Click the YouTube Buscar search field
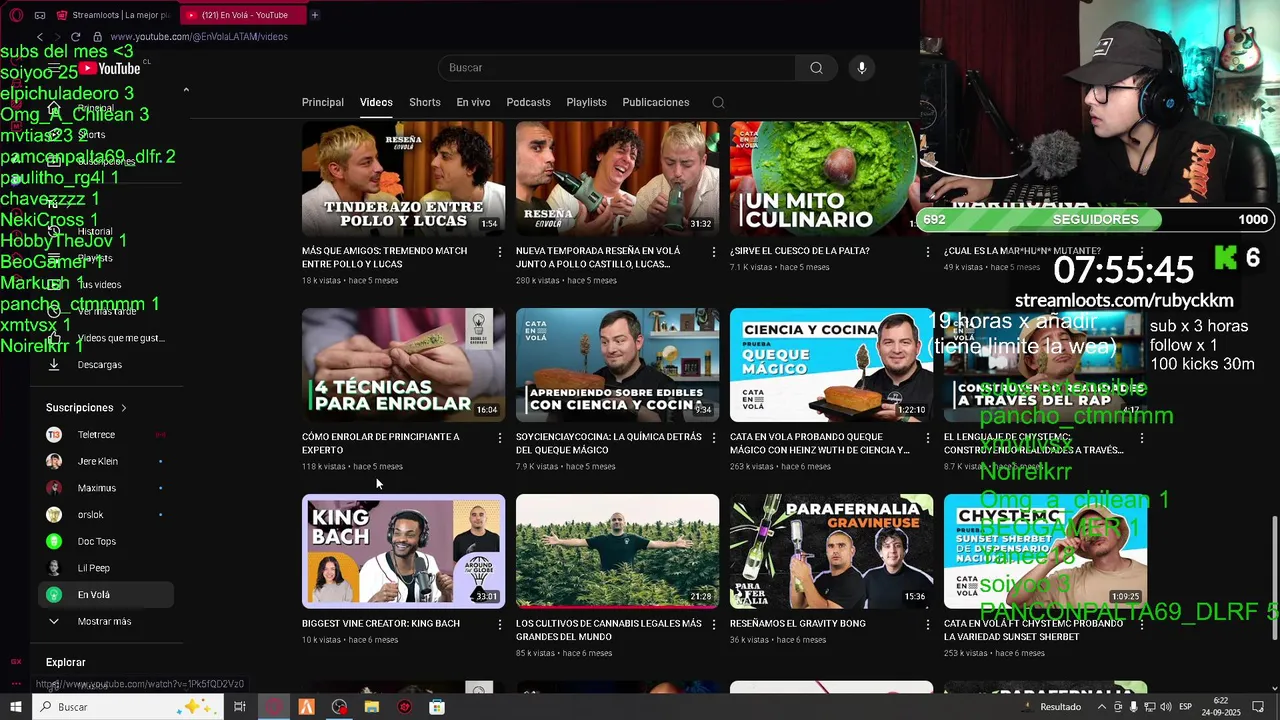The width and height of the screenshot is (1280, 720). 617,68
